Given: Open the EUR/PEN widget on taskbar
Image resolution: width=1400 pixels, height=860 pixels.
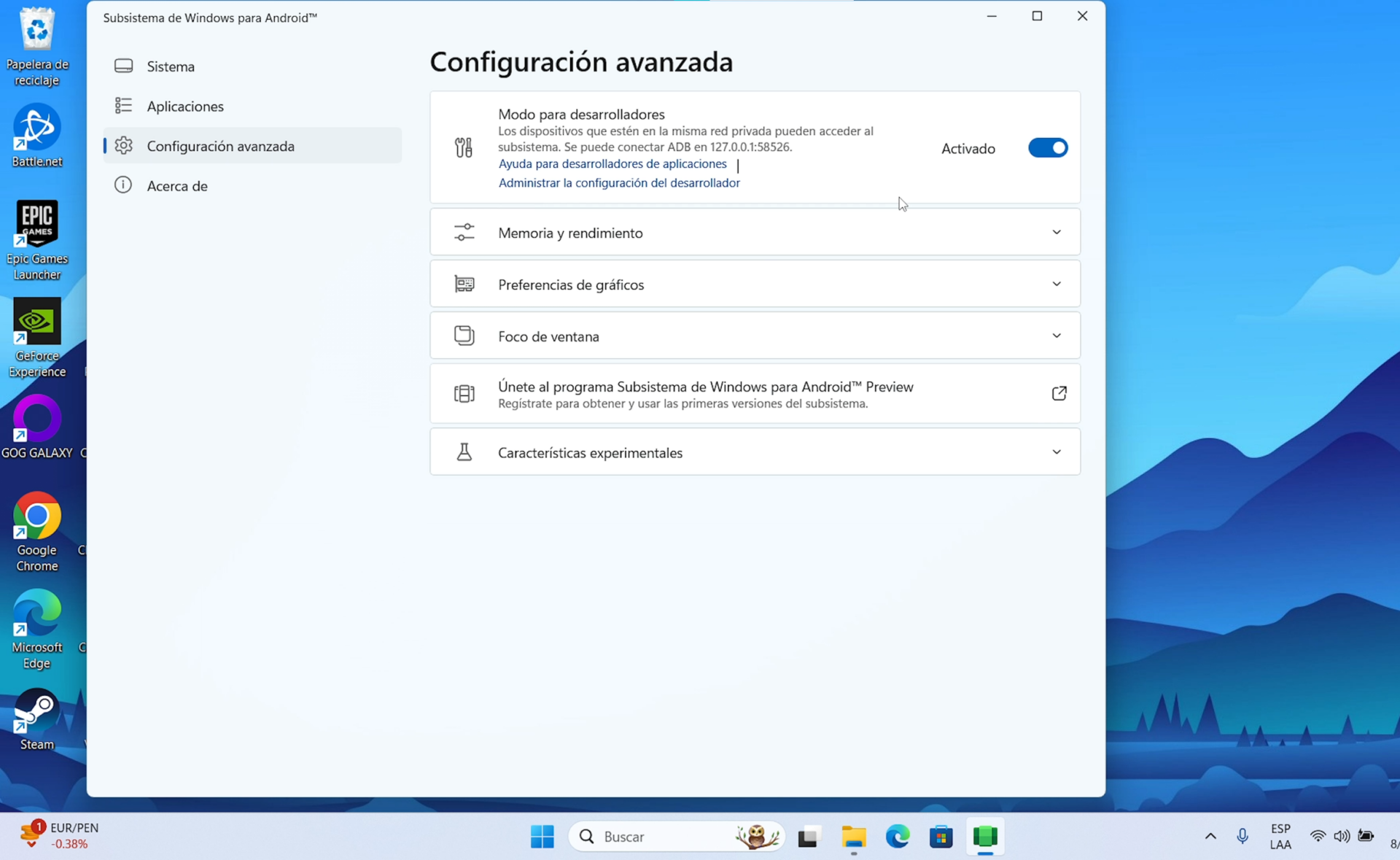Looking at the screenshot, I should pyautogui.click(x=60, y=836).
